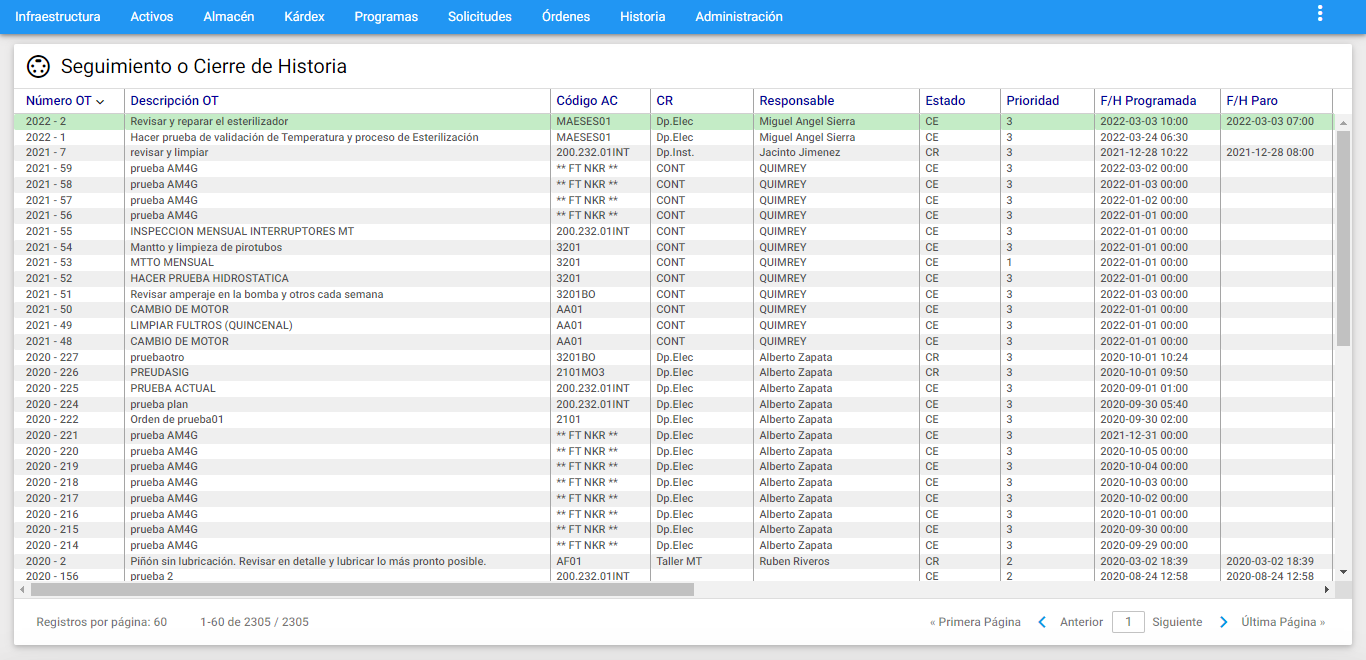Open the Programas menu

[386, 17]
